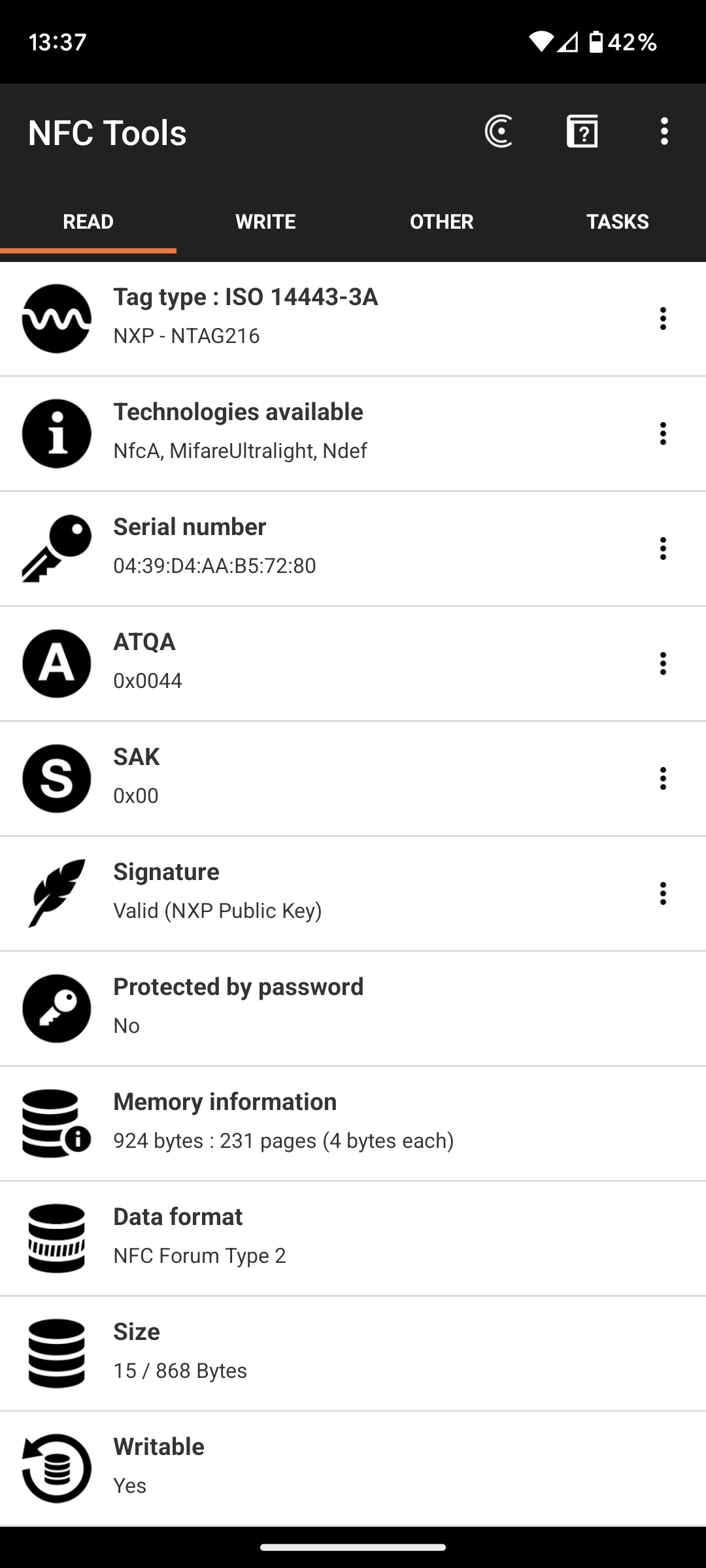Tap the Data format NFC Forum Type 2 row

point(353,1239)
